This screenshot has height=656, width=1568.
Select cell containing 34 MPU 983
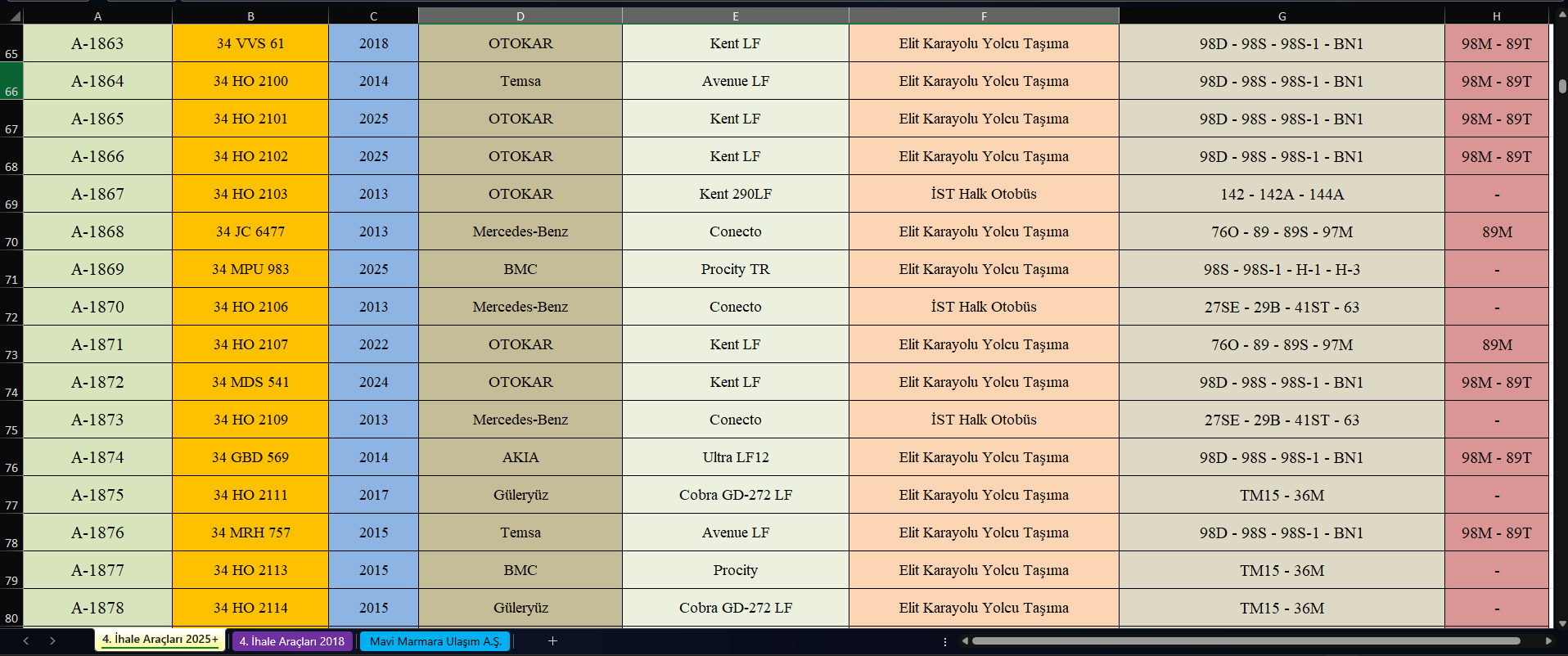tap(250, 269)
